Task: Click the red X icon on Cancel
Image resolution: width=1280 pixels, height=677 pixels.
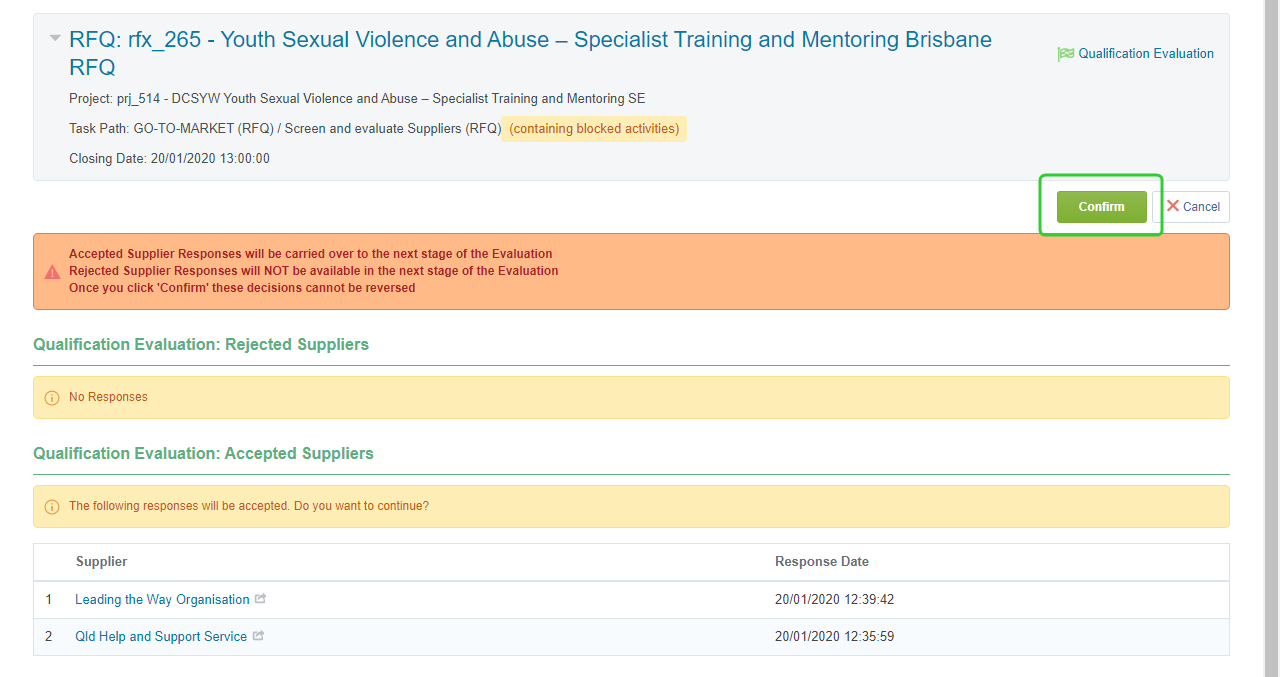Action: pyautogui.click(x=1172, y=206)
